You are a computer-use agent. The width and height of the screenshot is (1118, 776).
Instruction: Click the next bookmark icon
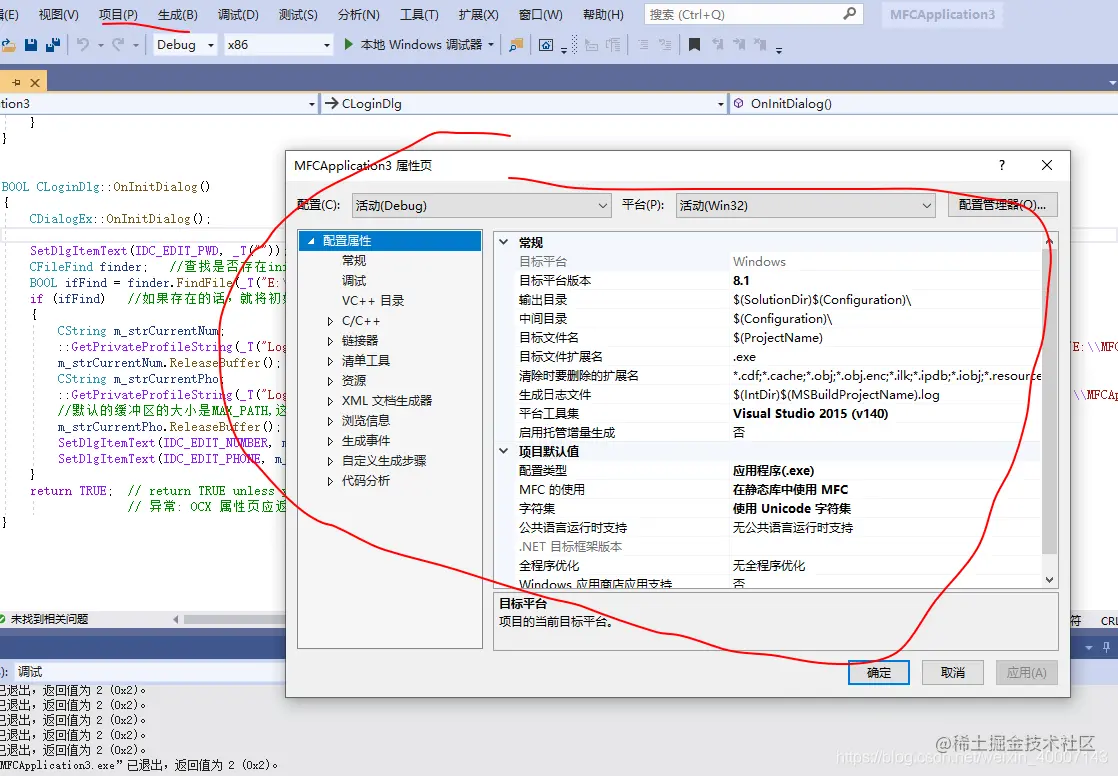(739, 44)
